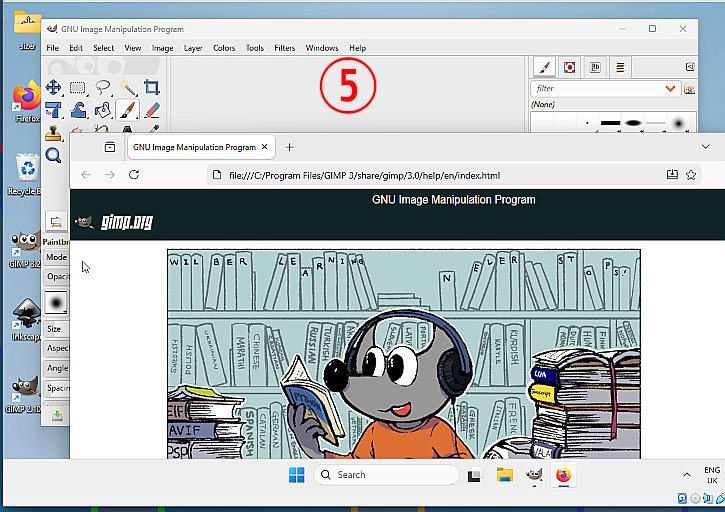Choose the Eraser tool
This screenshot has width=725, height=512.
tap(152, 111)
